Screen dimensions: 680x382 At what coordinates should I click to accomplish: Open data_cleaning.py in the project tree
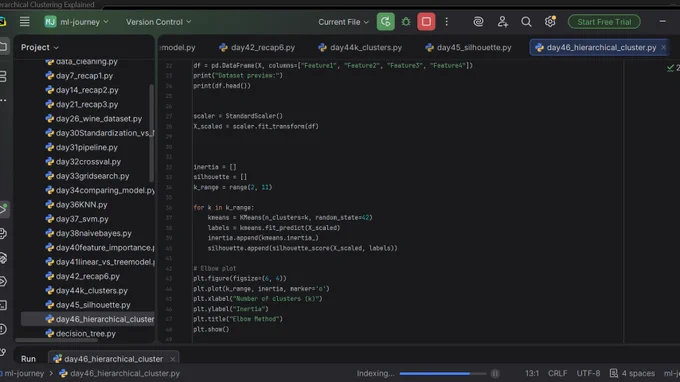point(82,62)
